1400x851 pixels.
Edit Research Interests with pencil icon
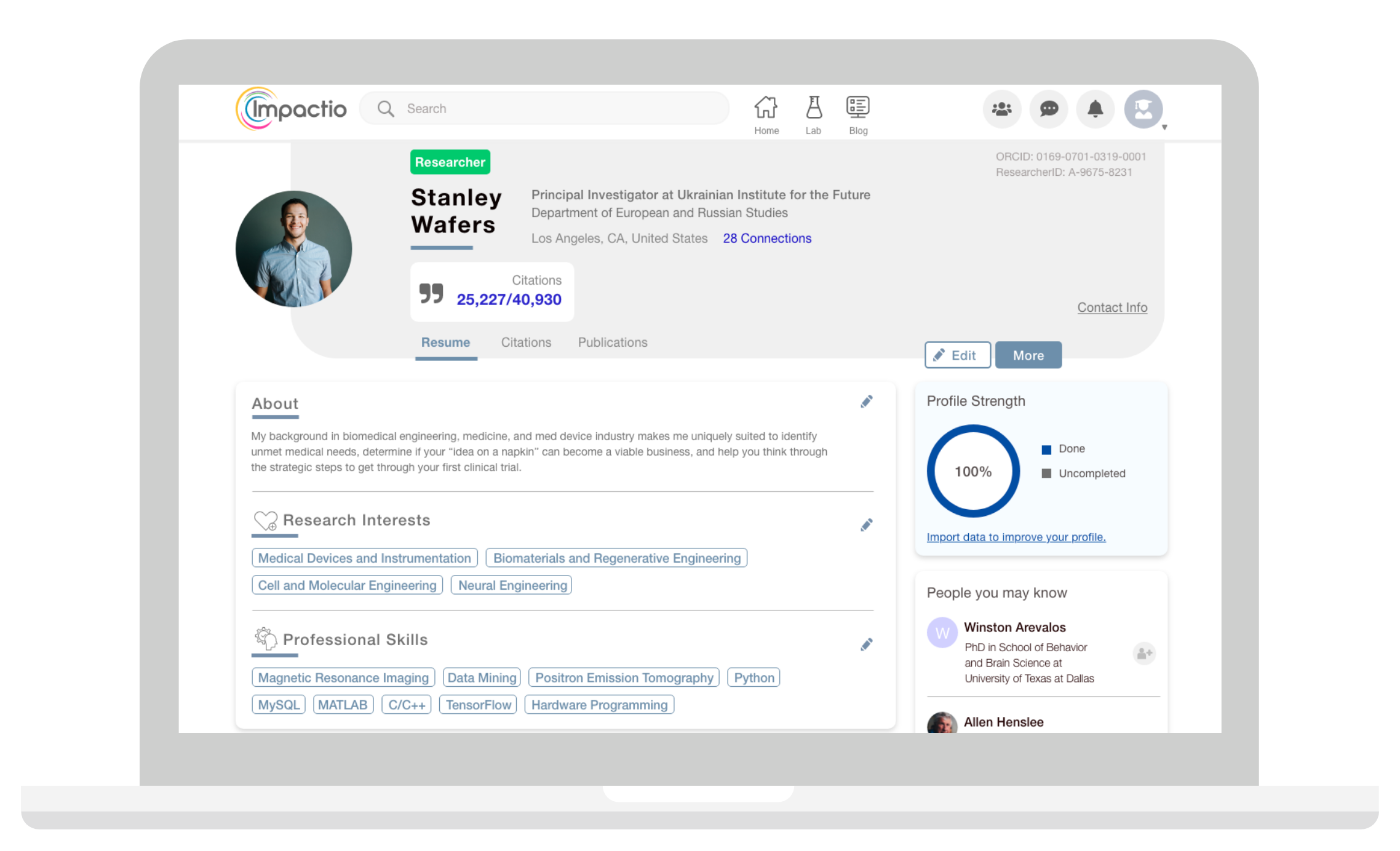pyautogui.click(x=867, y=524)
